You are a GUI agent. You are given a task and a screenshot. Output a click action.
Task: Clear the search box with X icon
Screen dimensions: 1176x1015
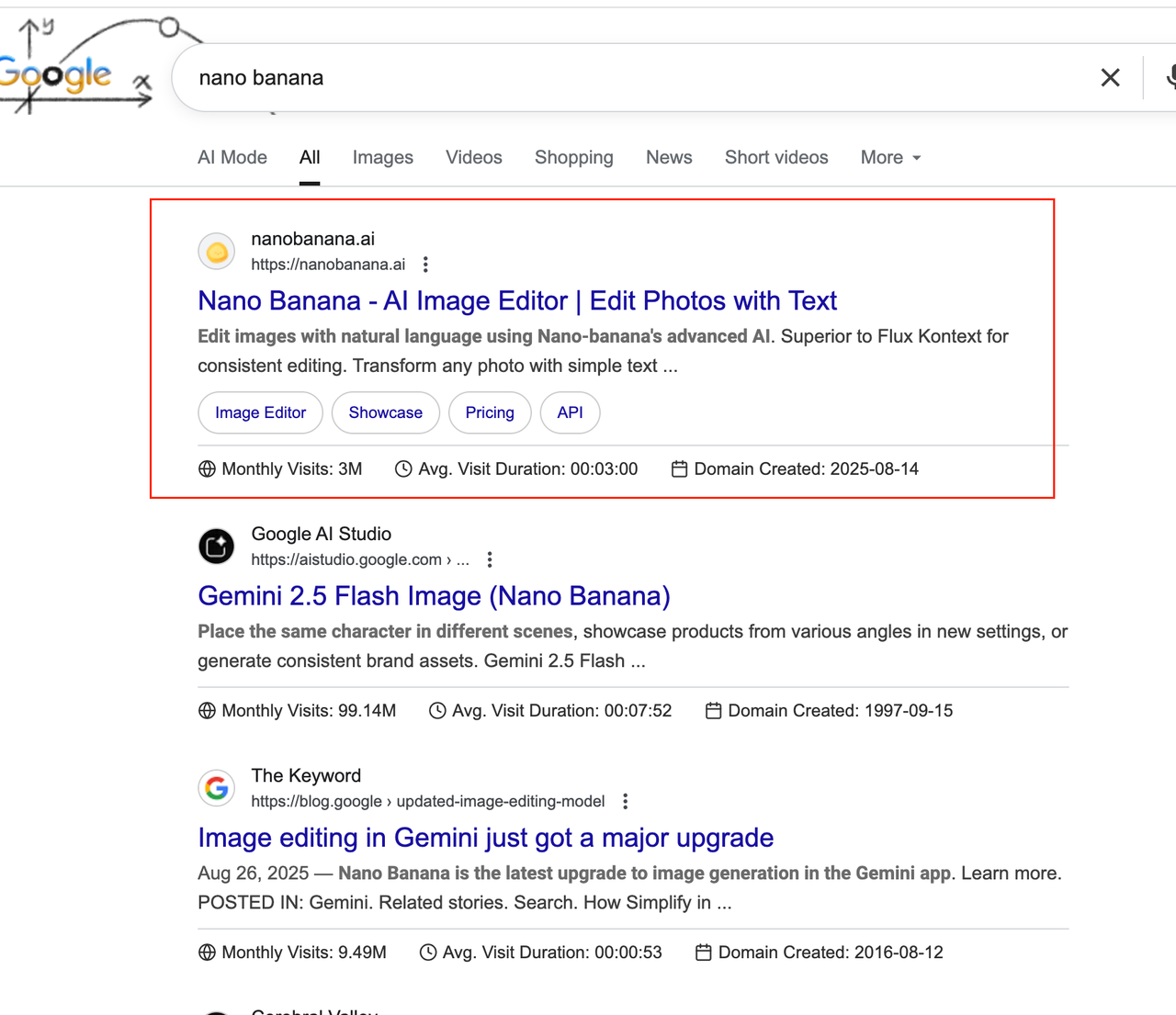point(1110,78)
